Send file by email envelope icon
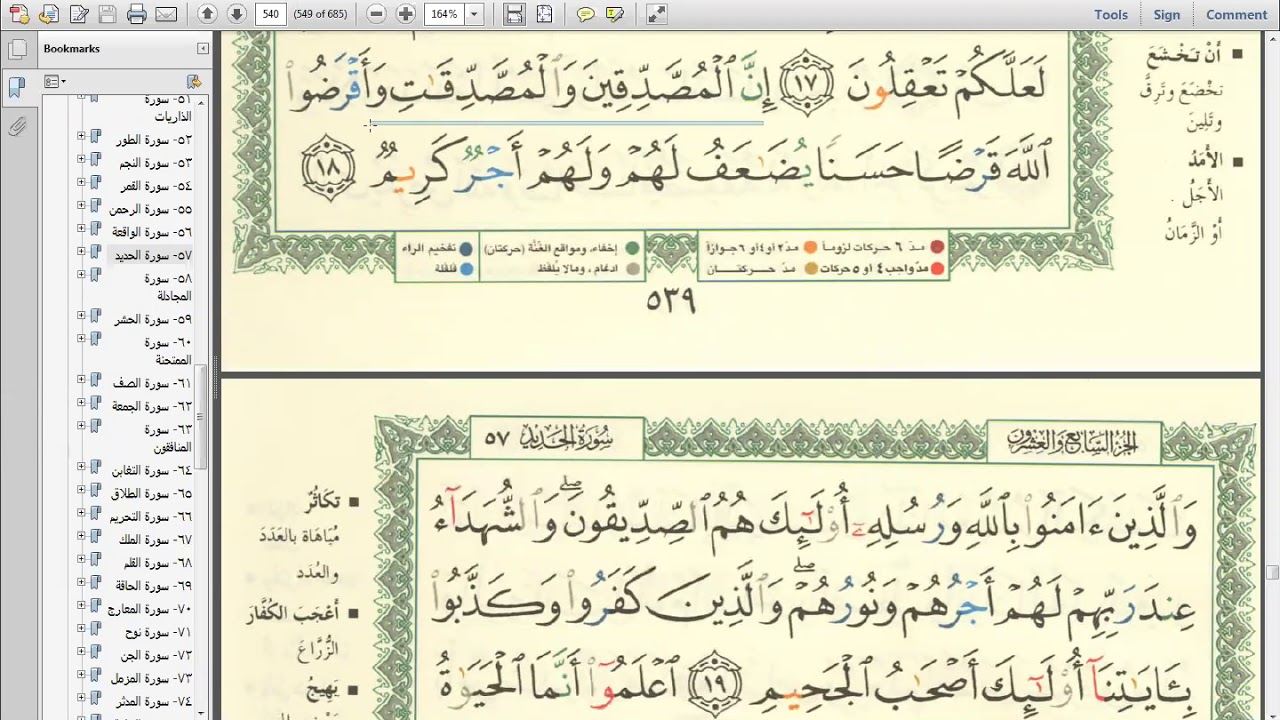The height and width of the screenshot is (720, 1280). [166, 14]
